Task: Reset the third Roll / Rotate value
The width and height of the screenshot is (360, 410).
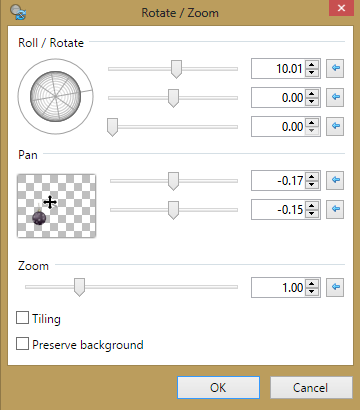Action: (x=335, y=126)
